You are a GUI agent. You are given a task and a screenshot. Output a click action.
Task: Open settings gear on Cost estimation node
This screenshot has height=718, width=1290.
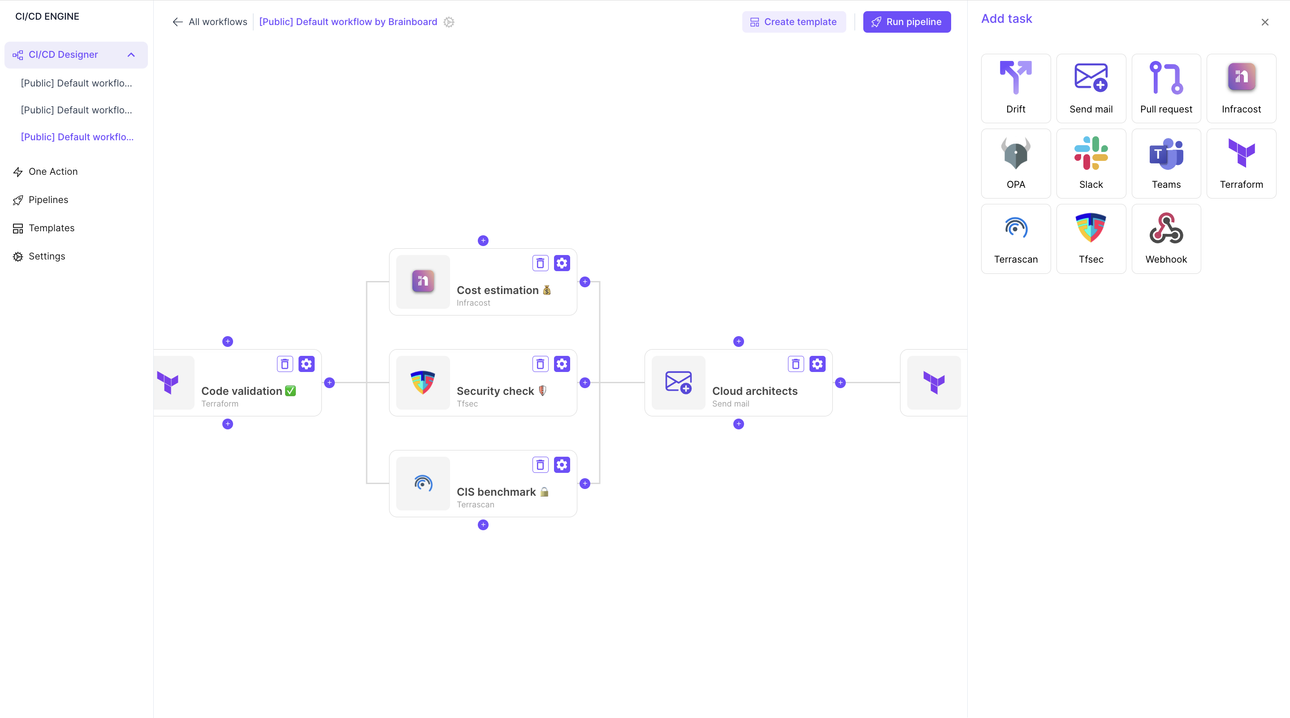tap(561, 263)
